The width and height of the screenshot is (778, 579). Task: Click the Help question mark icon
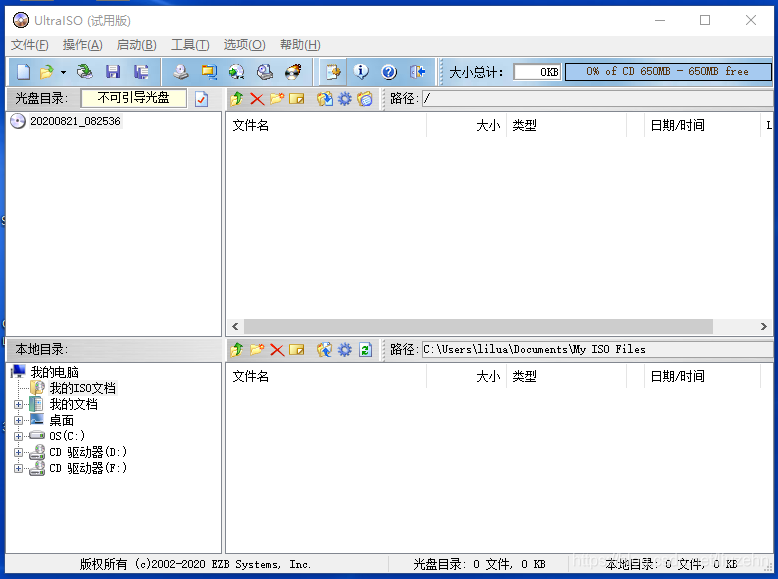point(389,72)
